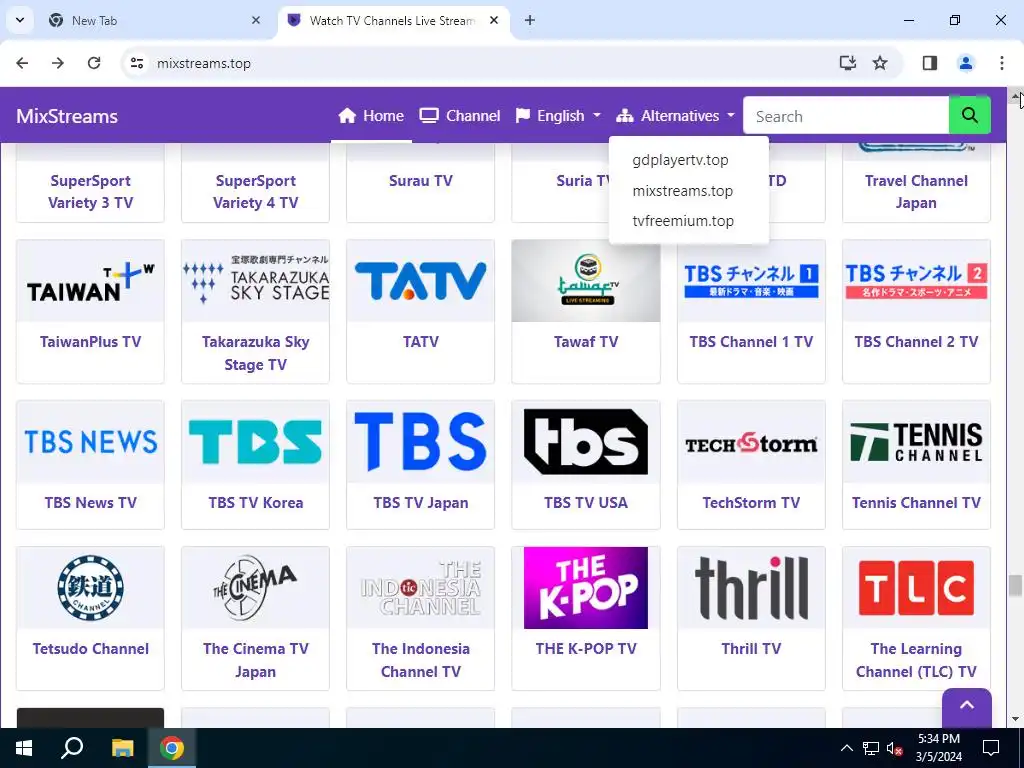Click the language flag icon
Viewport: 1024px width, 768px height.
click(522, 116)
